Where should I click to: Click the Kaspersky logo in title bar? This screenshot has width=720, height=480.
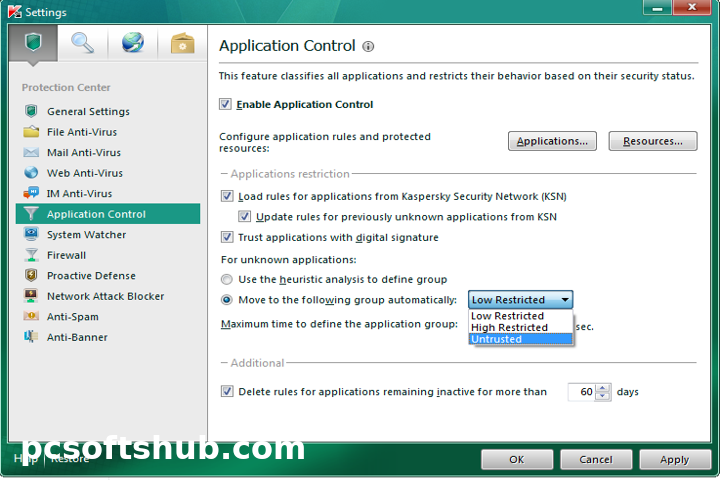pos(15,11)
